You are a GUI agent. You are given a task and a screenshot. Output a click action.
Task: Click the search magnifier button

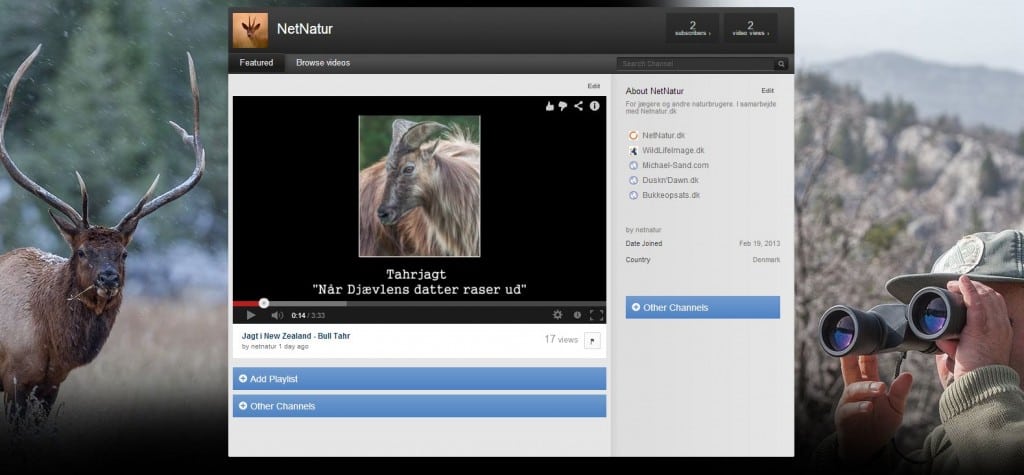point(781,64)
